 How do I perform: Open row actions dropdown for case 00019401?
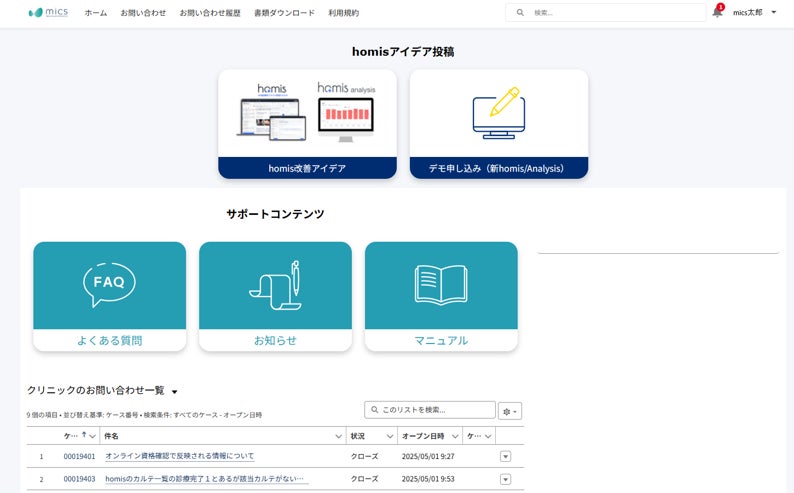point(505,456)
